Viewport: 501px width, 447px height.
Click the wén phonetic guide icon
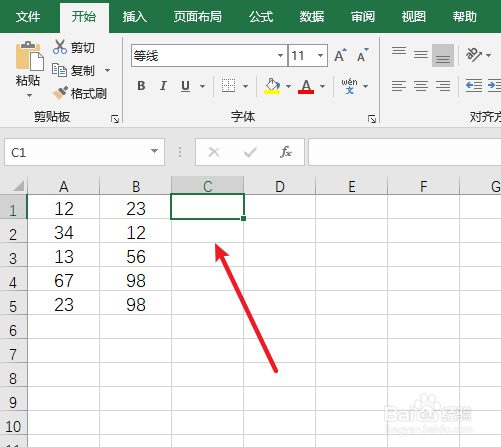349,86
